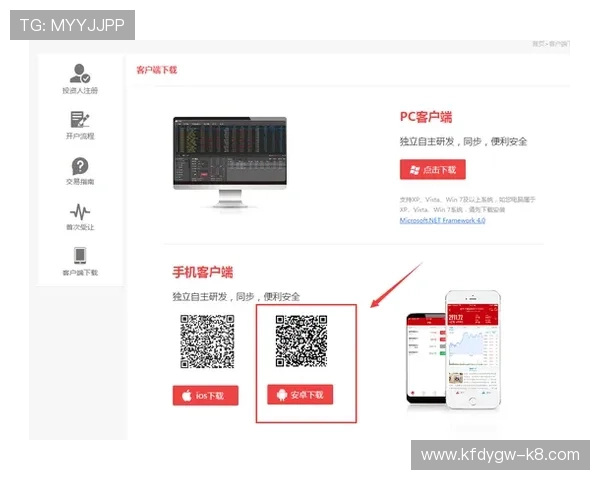Viewport: 600px width, 480px height.
Task: Open the 开户流程 account opening process icon
Action: tap(80, 119)
